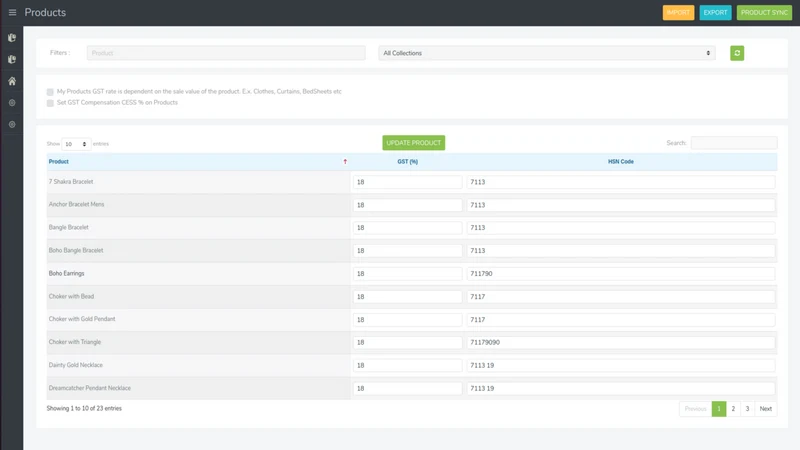This screenshot has width=800, height=450.
Task: Click the UPDATE PRODUCT button
Action: [413, 143]
